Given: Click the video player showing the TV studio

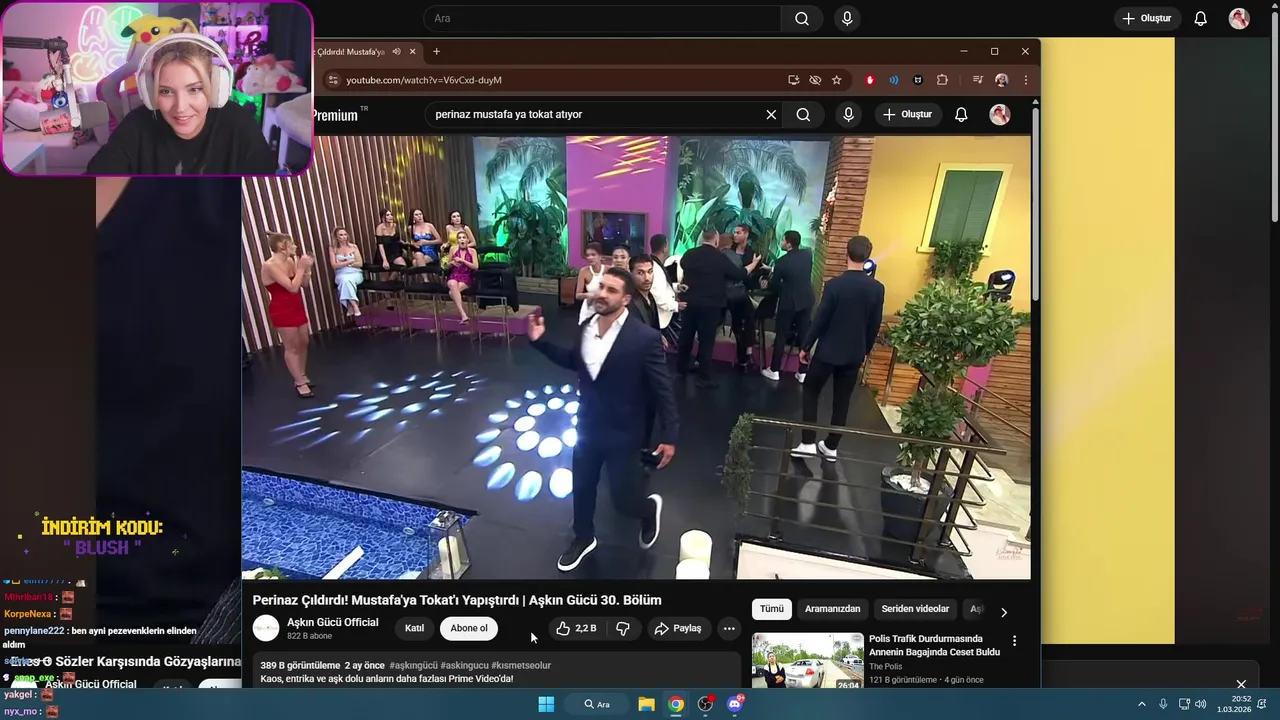Looking at the screenshot, I should [x=636, y=358].
